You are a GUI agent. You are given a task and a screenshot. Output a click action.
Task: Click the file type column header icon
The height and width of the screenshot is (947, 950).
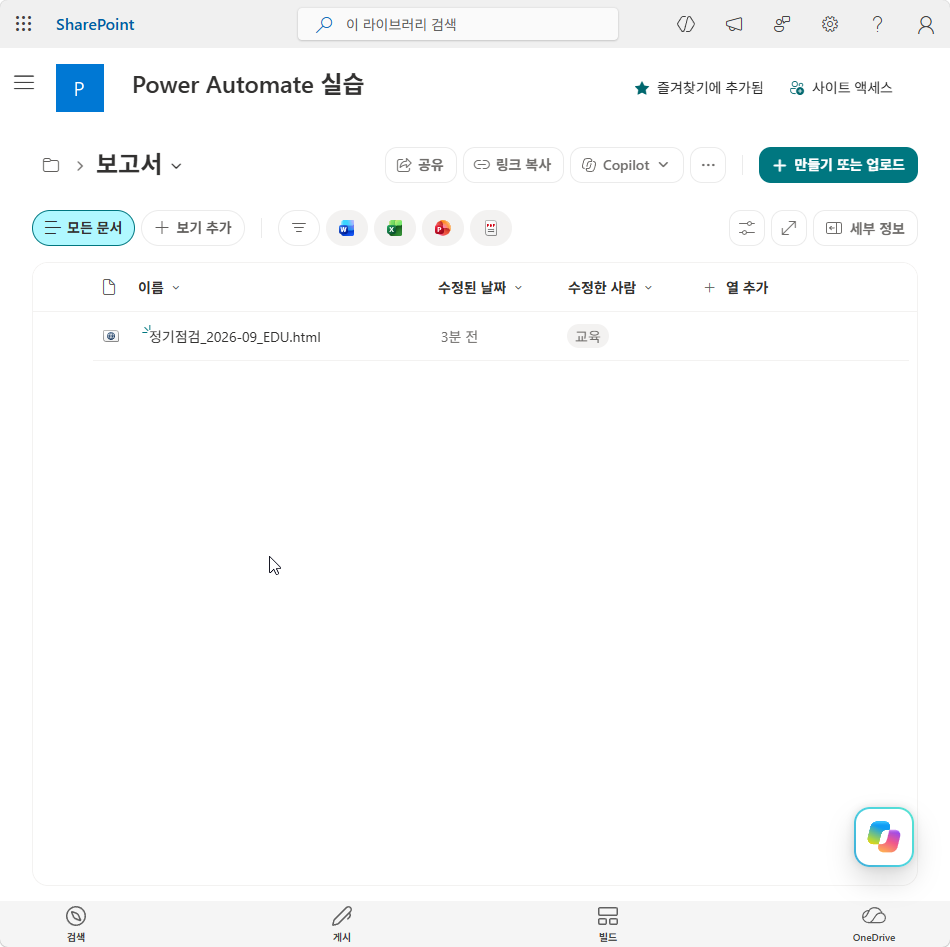pos(109,287)
